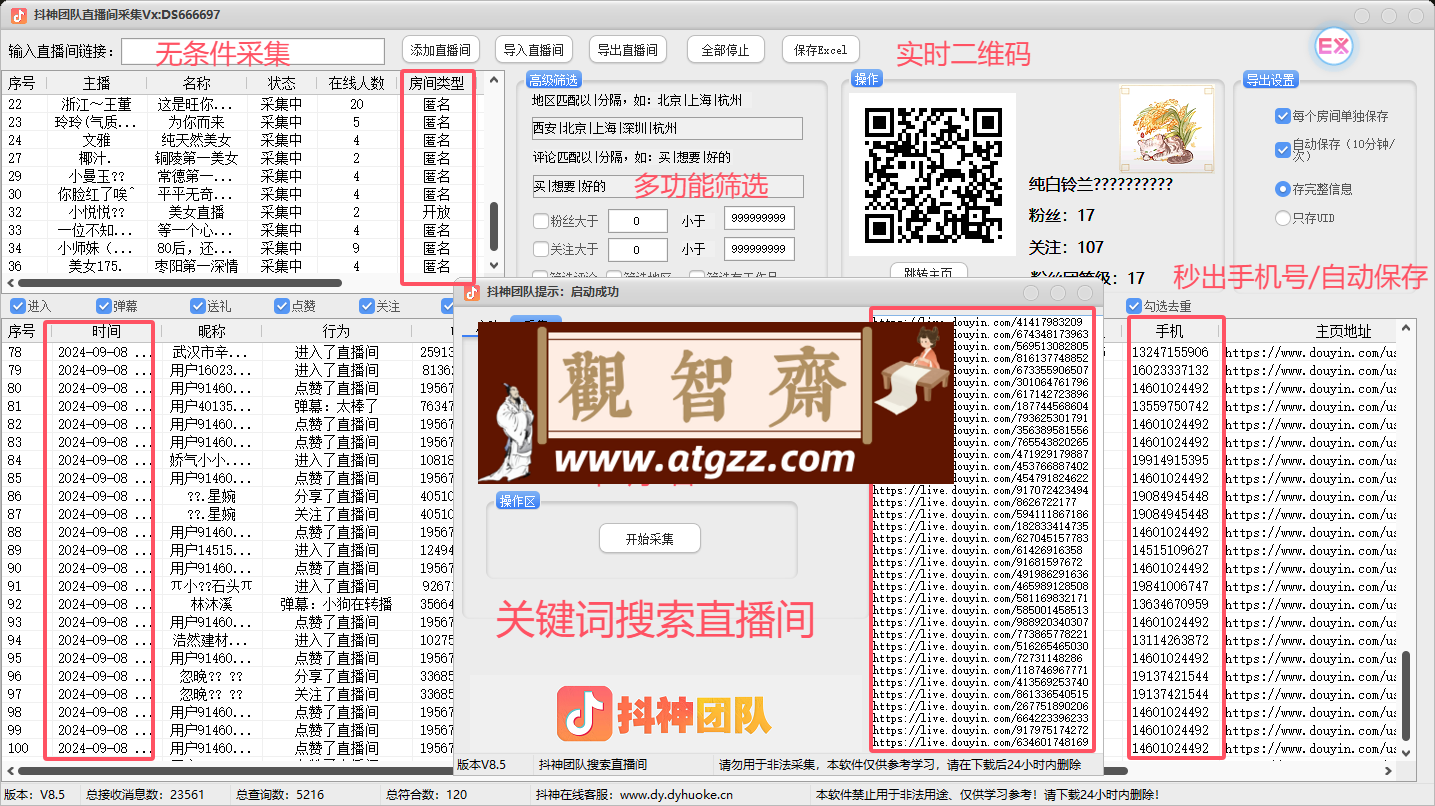
Task: Select room row 22 浙江~王董
Action: (x=243, y=104)
